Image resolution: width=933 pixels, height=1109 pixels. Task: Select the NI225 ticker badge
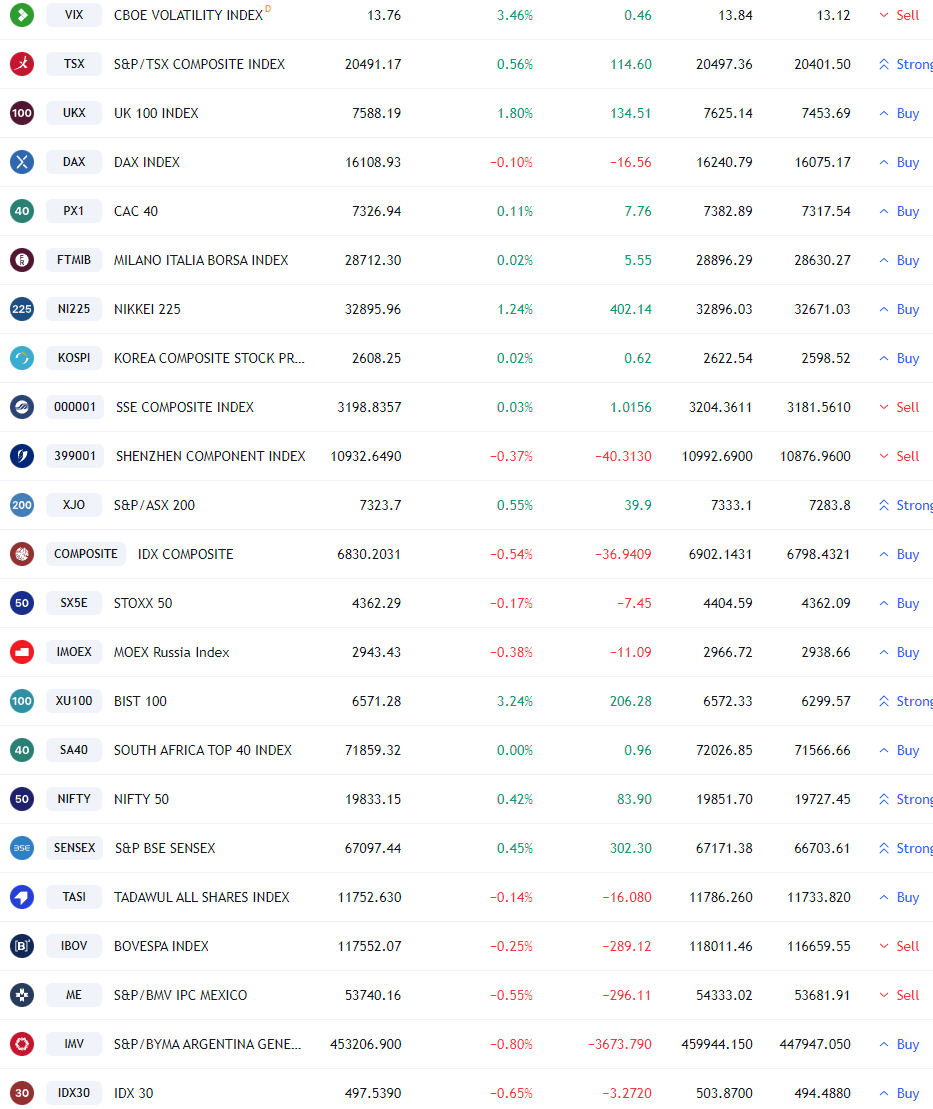74,309
